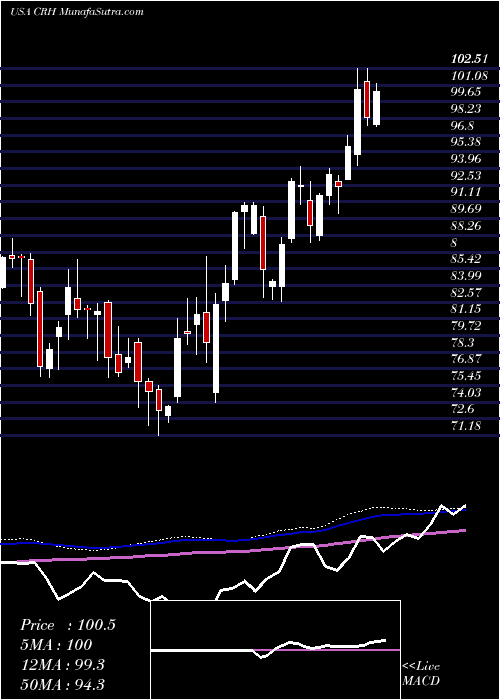Select the 82.57 price axis label
This screenshot has width=500, height=700.
[467, 293]
